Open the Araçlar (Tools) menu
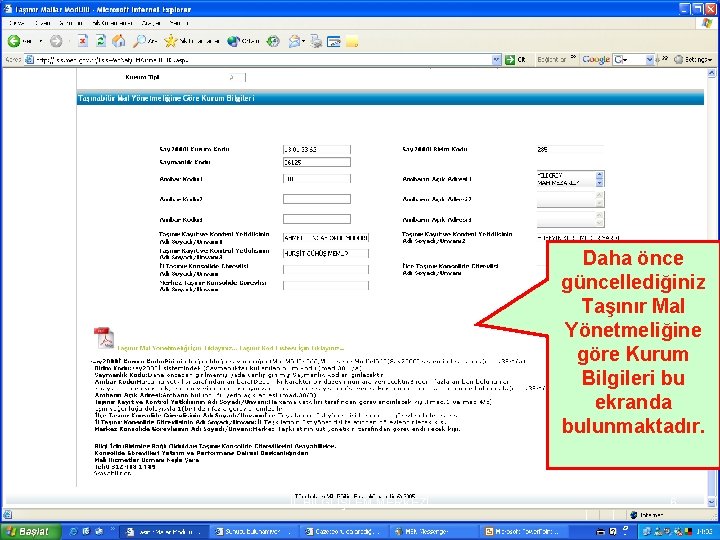 [x=151, y=22]
